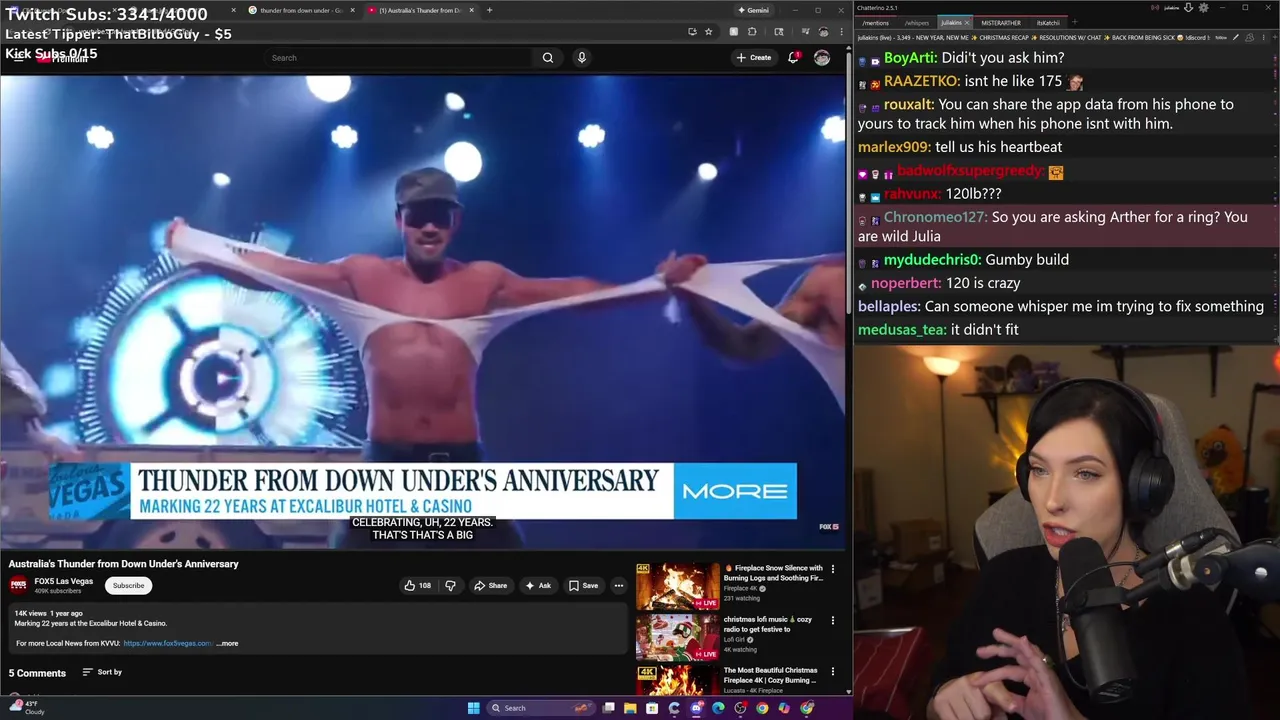The height and width of the screenshot is (720, 1280).
Task: Switch to the /whispers tab in Chatterino
Action: point(917,23)
